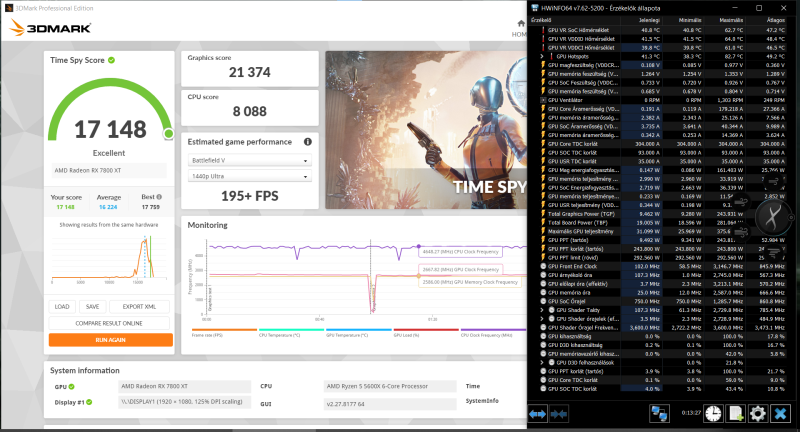Click purple CPU clock marker on monitoring graph
The width and height of the screenshot is (800, 432).
[x=419, y=246]
